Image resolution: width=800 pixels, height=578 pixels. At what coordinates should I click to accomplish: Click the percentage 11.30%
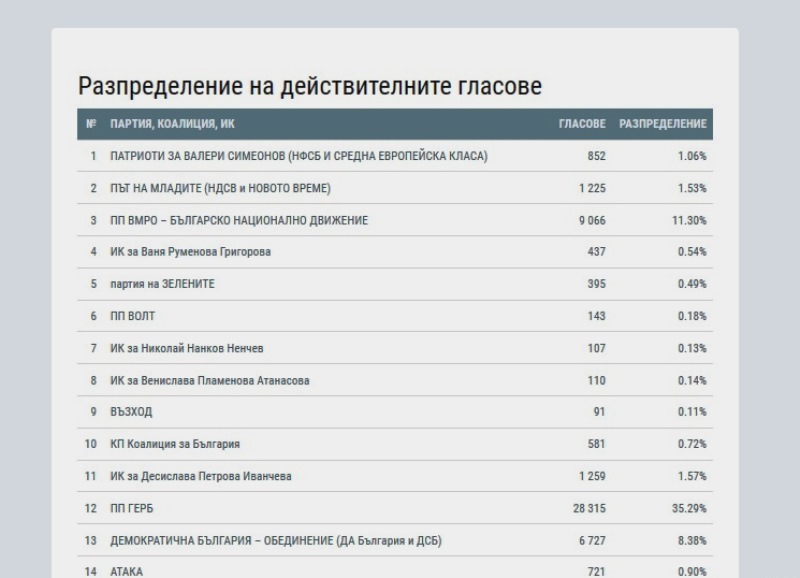[x=689, y=220]
